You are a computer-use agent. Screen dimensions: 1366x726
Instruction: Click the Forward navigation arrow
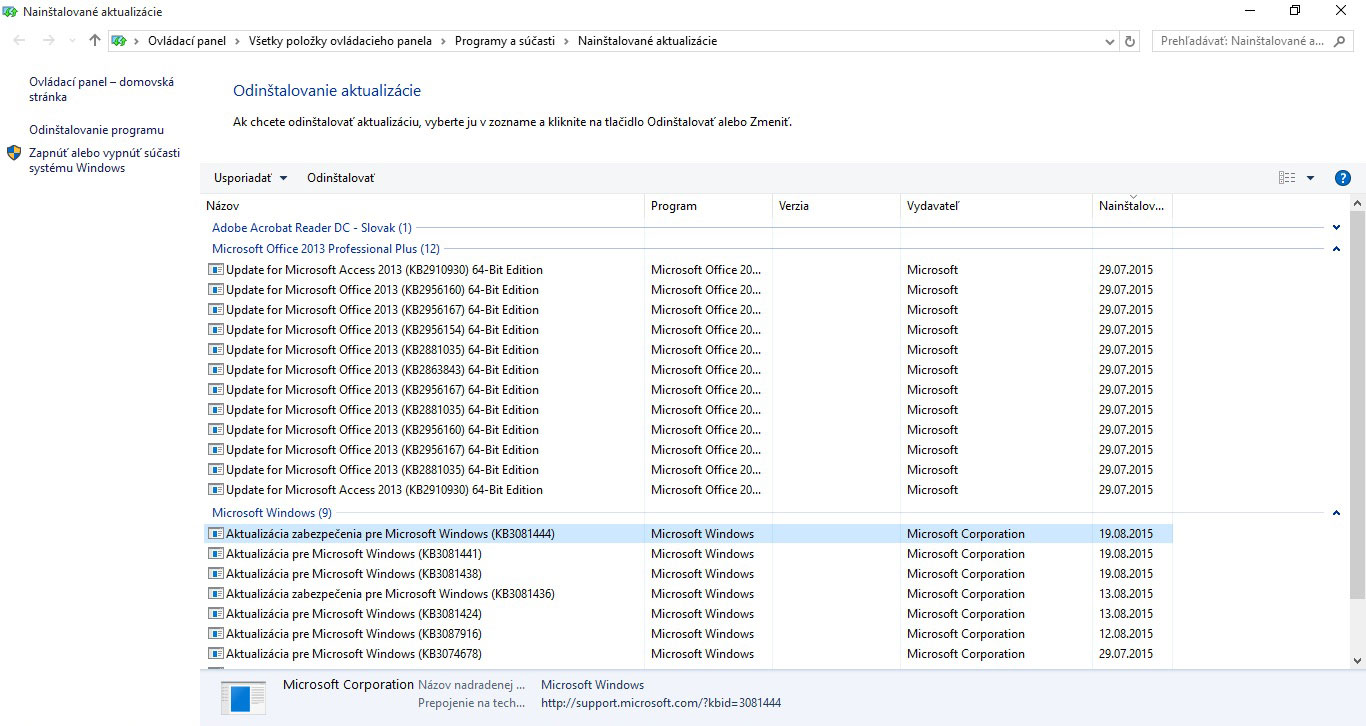coord(48,41)
